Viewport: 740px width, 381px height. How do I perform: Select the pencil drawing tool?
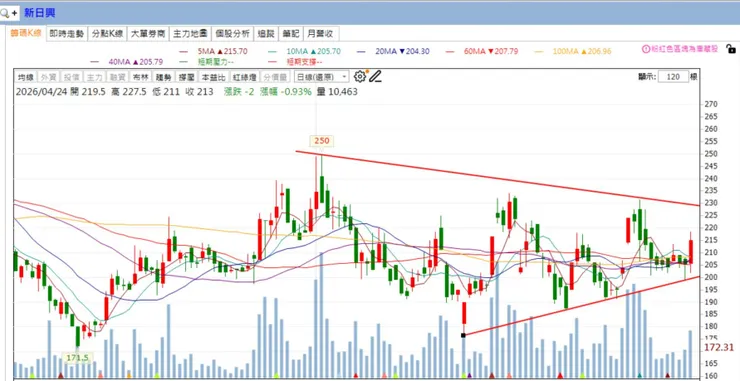click(x=375, y=76)
